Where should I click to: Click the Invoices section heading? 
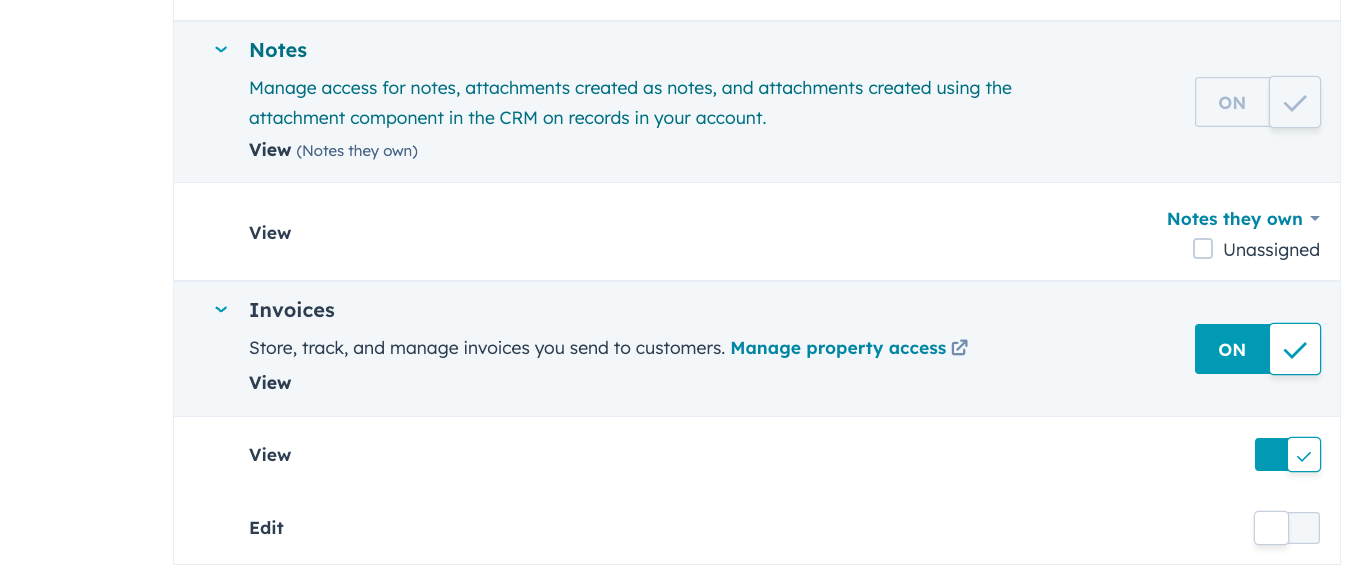292,310
